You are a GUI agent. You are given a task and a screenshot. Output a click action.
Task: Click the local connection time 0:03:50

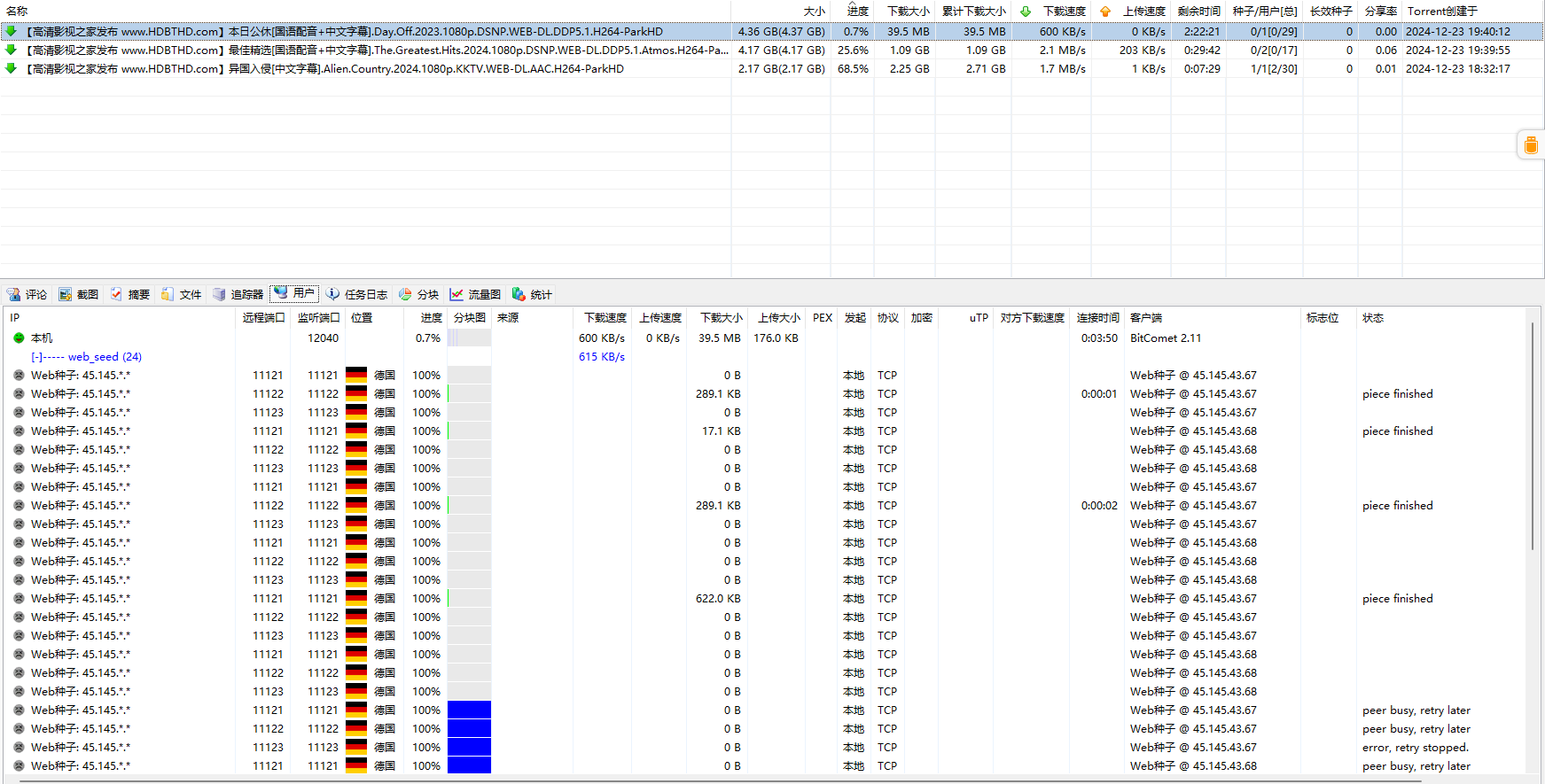click(1099, 338)
